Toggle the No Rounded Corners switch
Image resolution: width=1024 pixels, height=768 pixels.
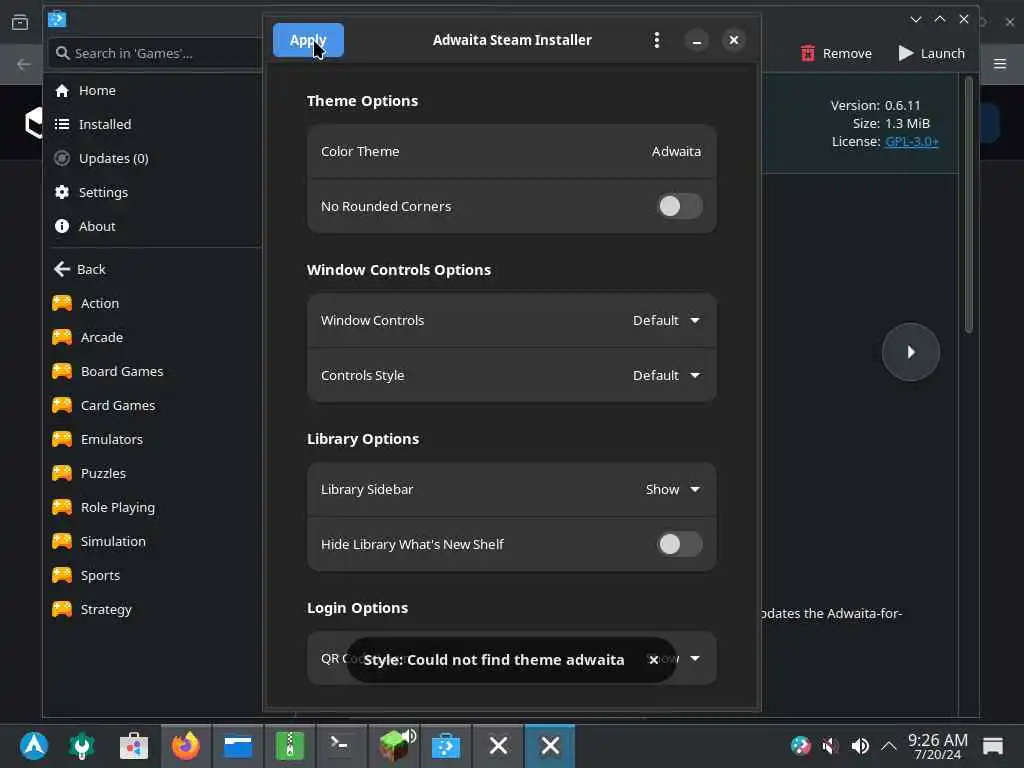pyautogui.click(x=679, y=206)
